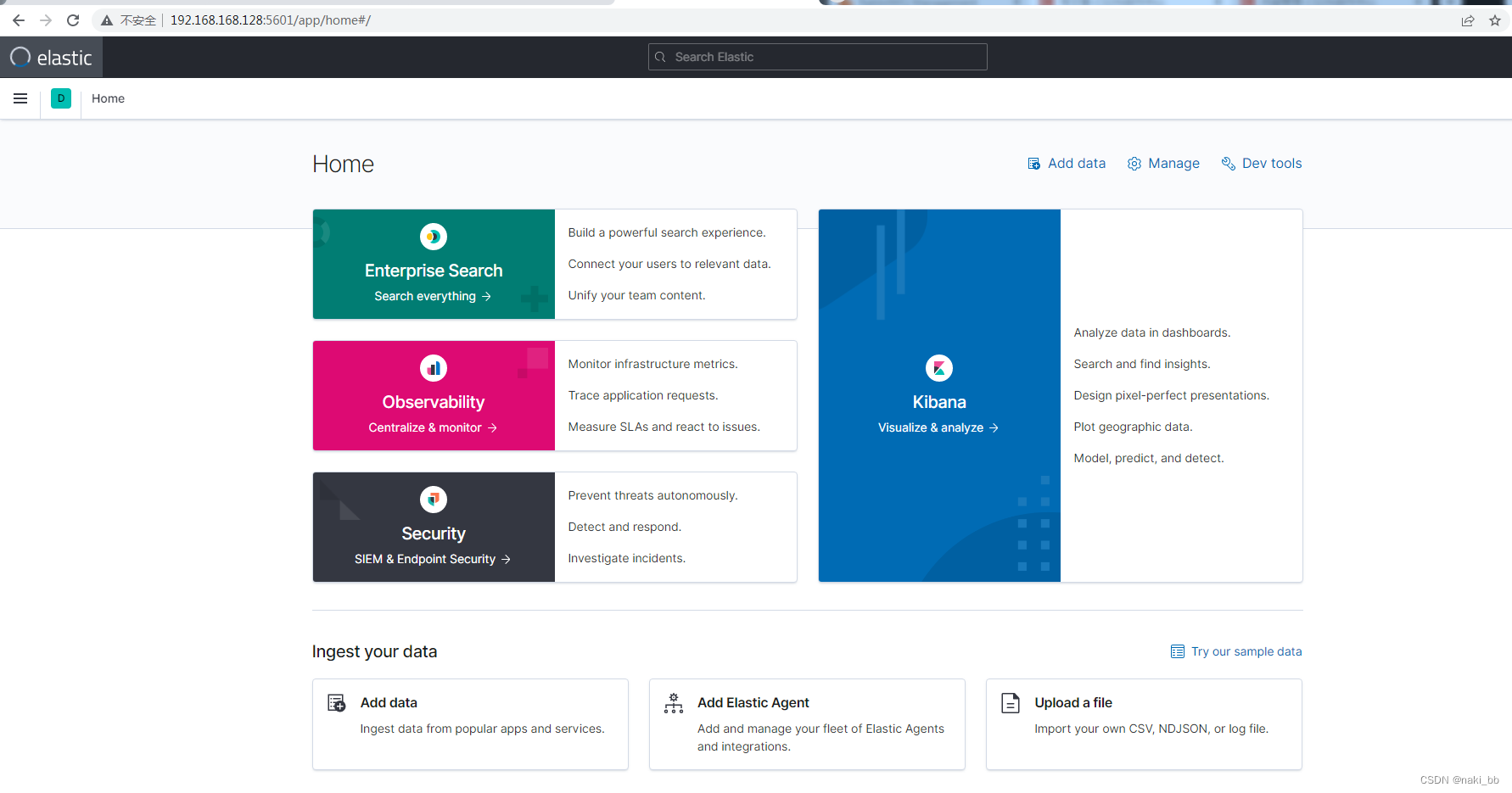
Task: Click the Add Elastic Agent fleet icon
Action: [673, 703]
